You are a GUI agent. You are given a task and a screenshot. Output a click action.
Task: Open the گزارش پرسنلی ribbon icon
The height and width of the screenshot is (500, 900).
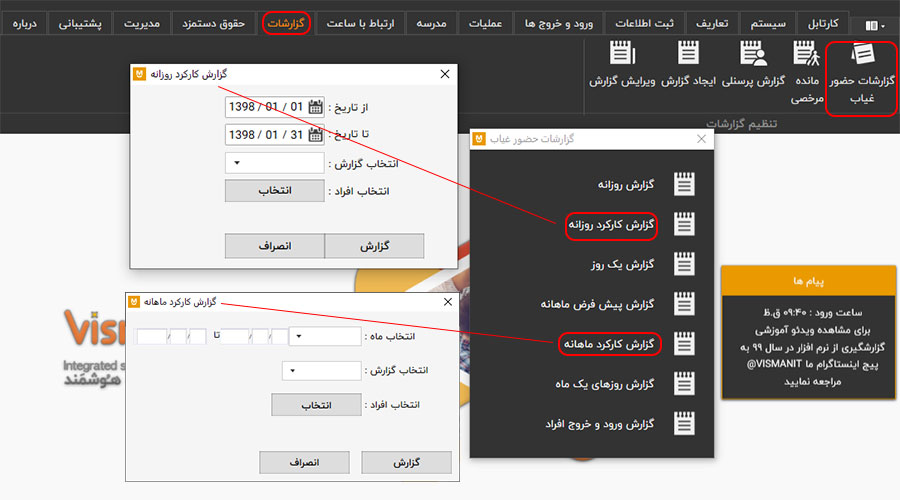753,53
